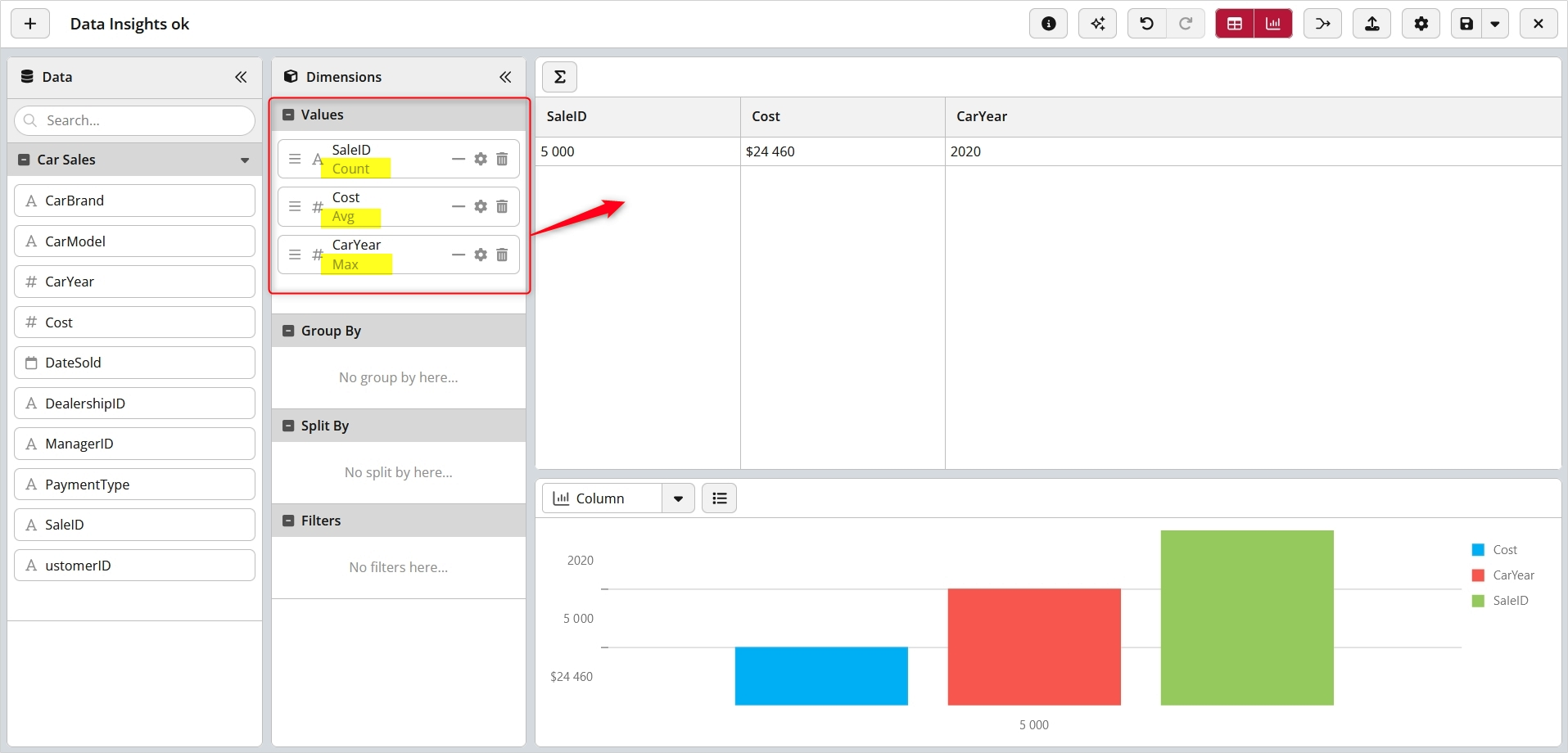Select the CarModel field
The height and width of the screenshot is (753, 1568).
click(134, 241)
